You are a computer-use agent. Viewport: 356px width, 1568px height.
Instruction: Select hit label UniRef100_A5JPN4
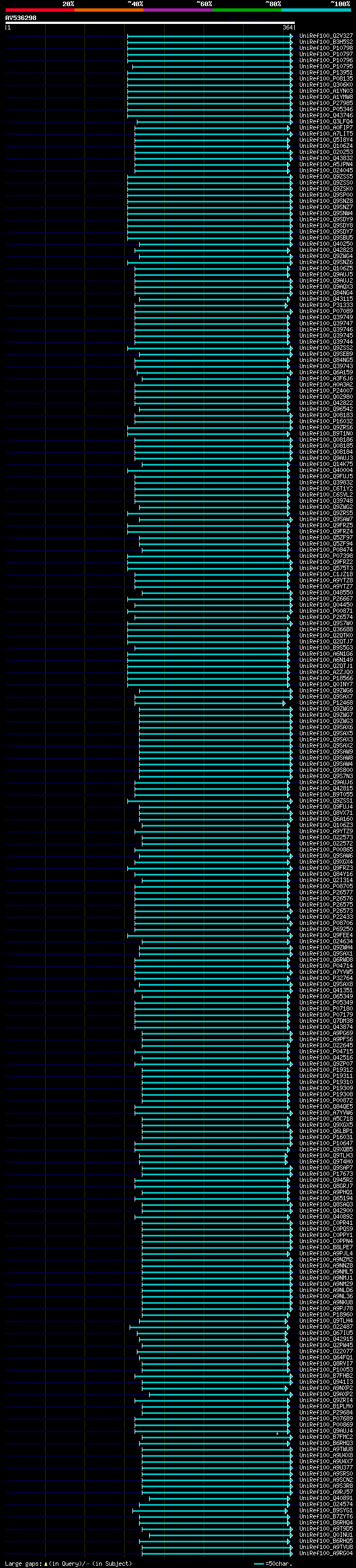point(326,164)
